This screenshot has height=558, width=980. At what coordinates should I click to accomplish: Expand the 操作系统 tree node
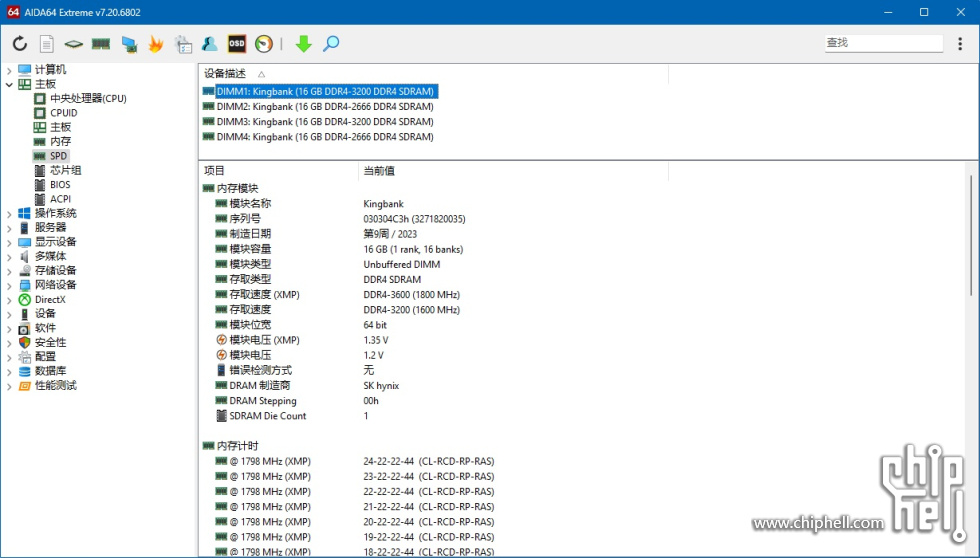tap(9, 214)
